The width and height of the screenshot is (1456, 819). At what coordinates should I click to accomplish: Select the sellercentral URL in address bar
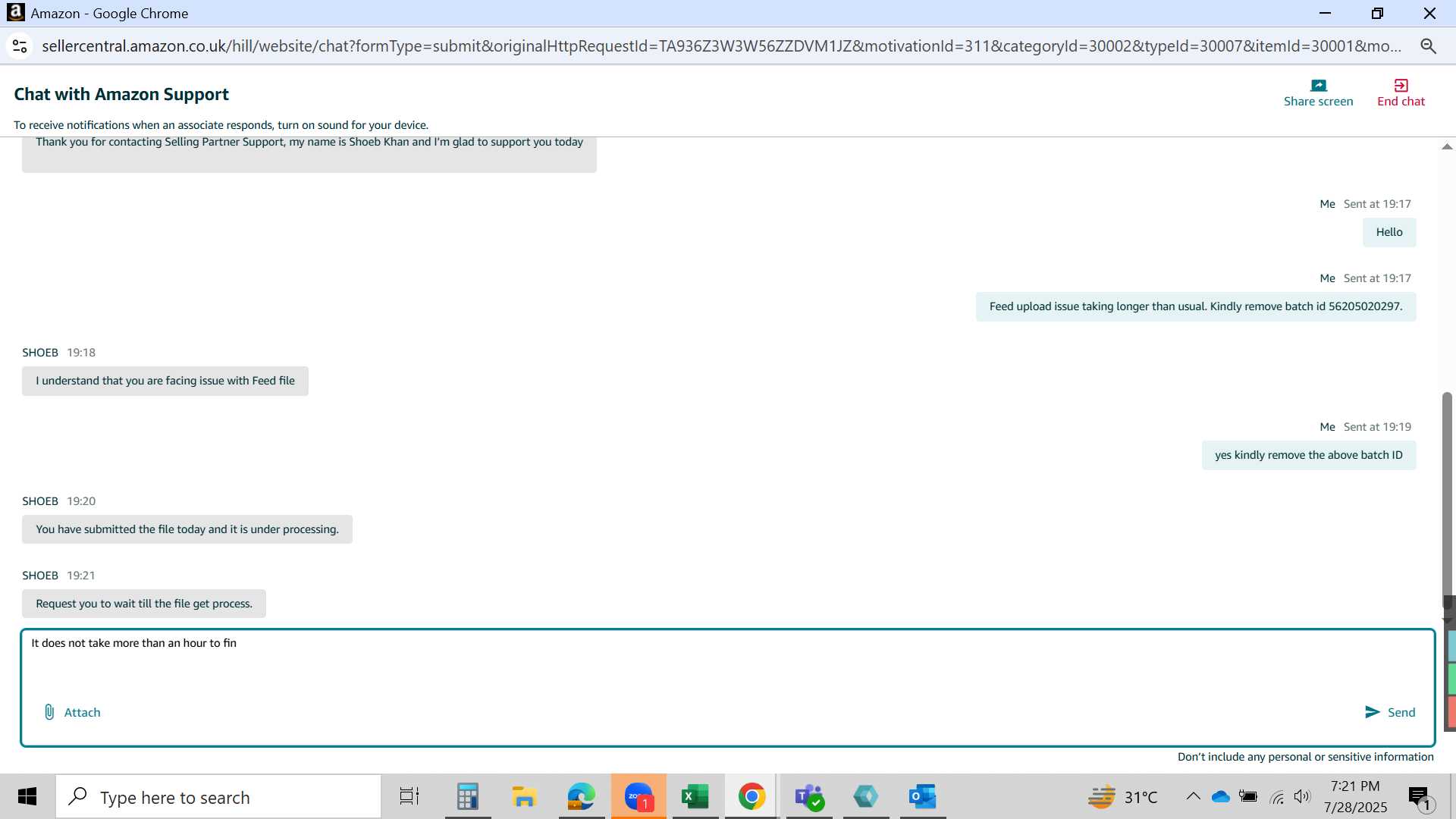tap(720, 46)
